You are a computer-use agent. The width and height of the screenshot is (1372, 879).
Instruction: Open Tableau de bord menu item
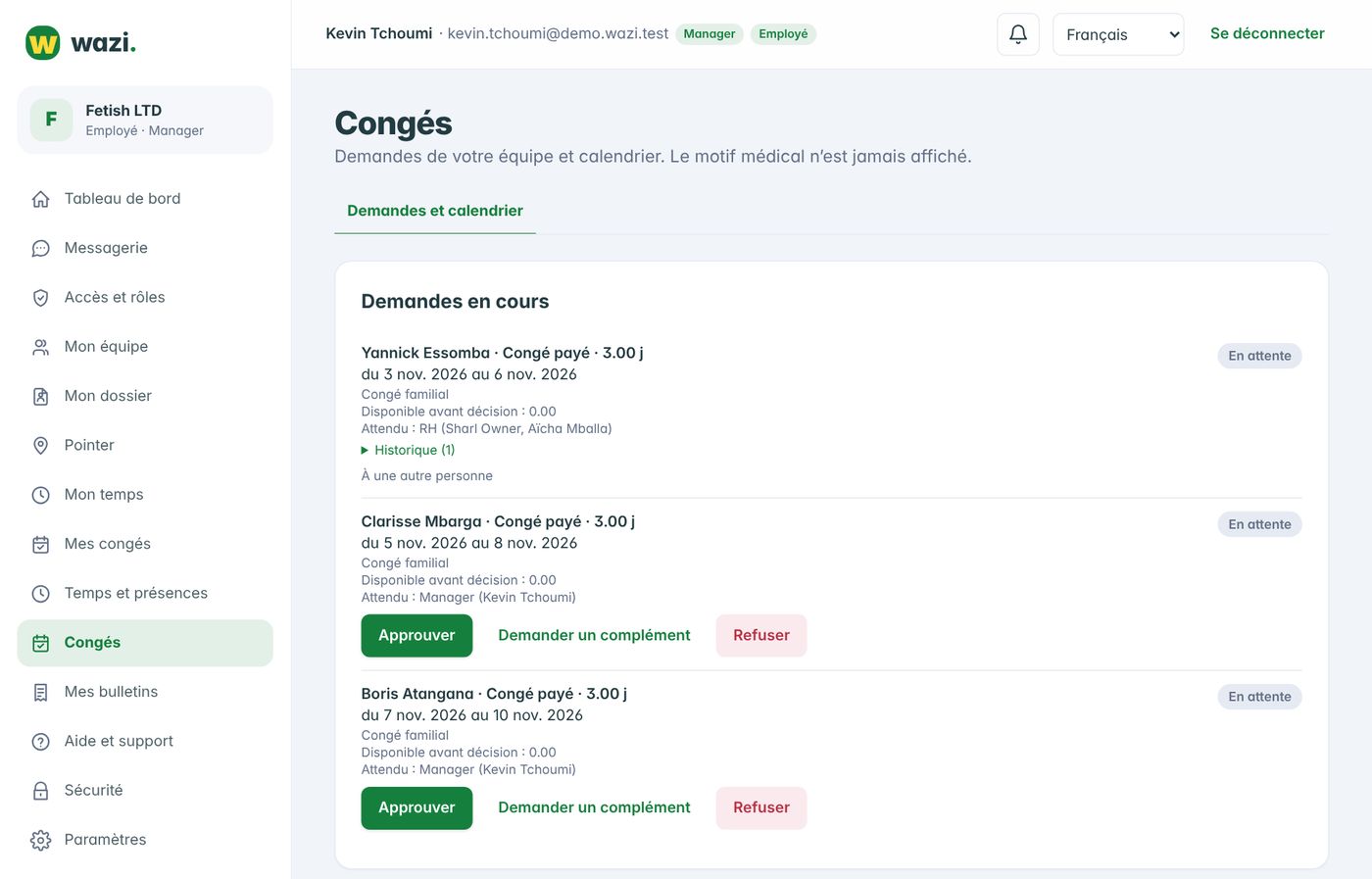coord(145,199)
